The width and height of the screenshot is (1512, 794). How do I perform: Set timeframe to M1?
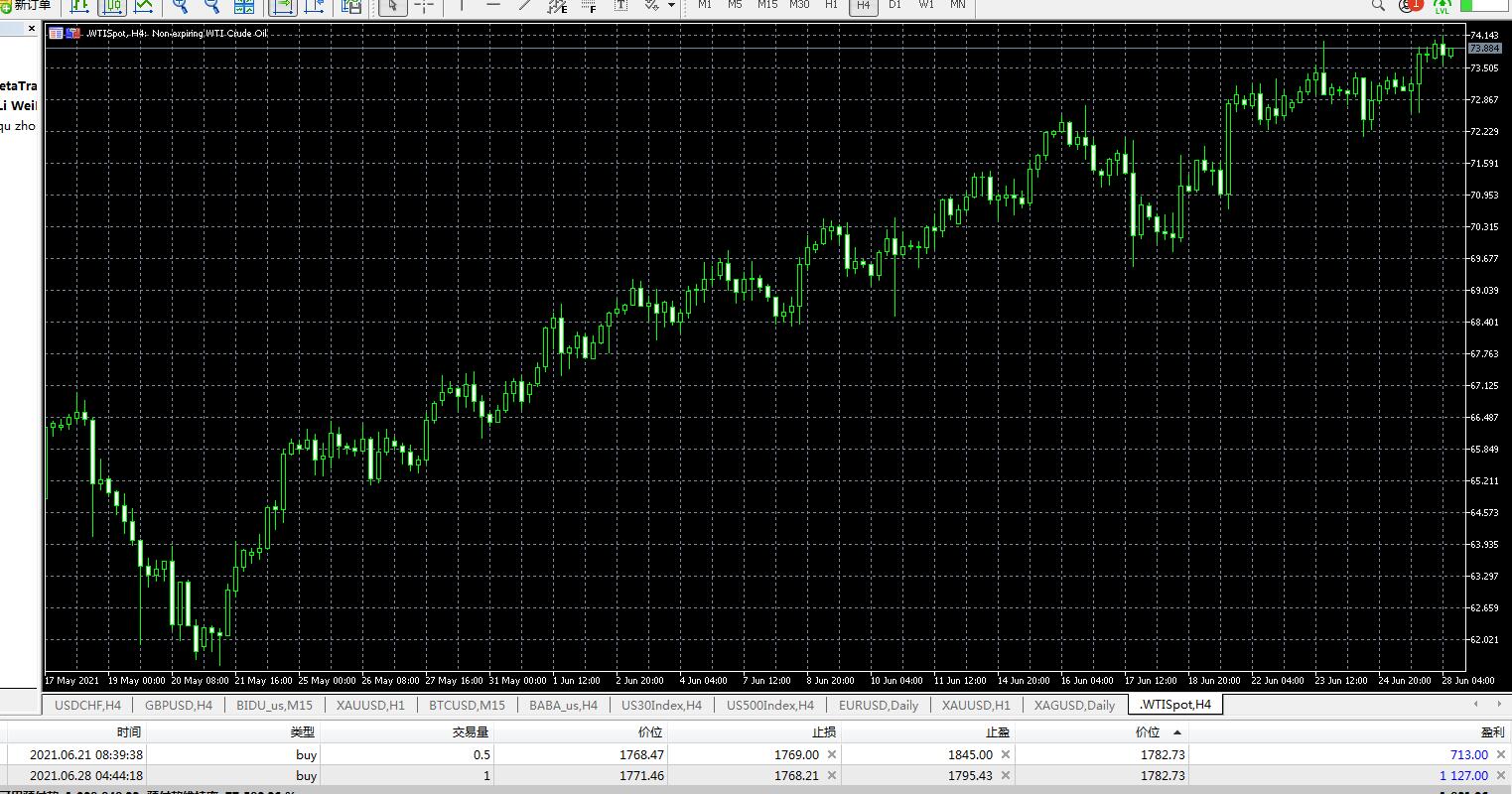(705, 5)
